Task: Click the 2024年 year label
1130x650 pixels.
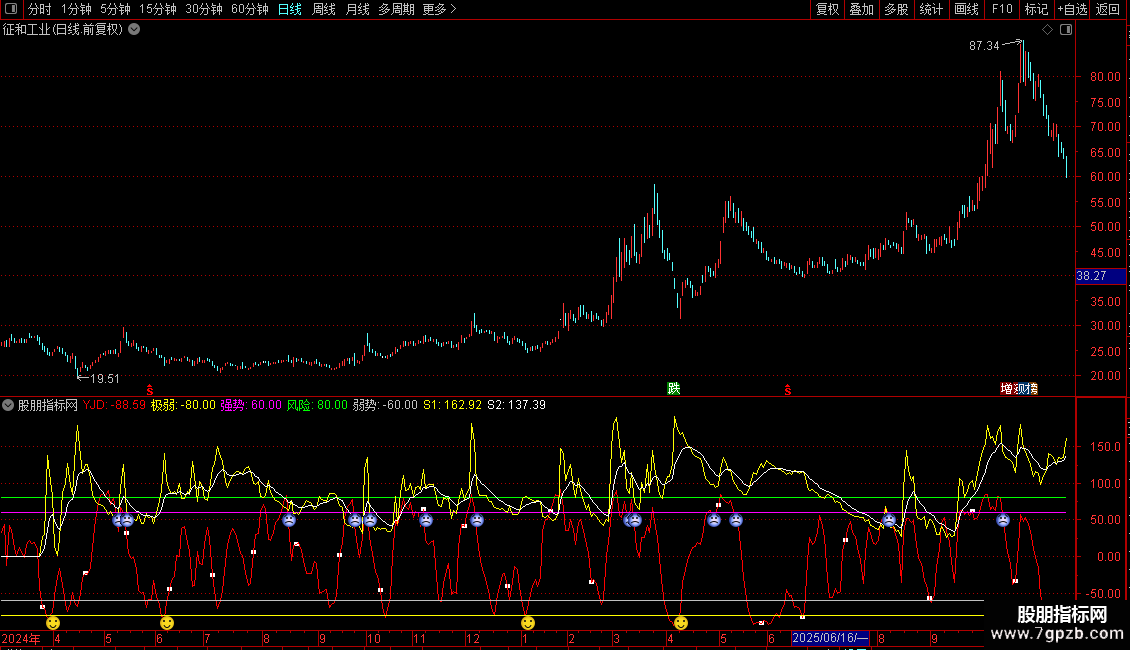Action: tap(22, 638)
